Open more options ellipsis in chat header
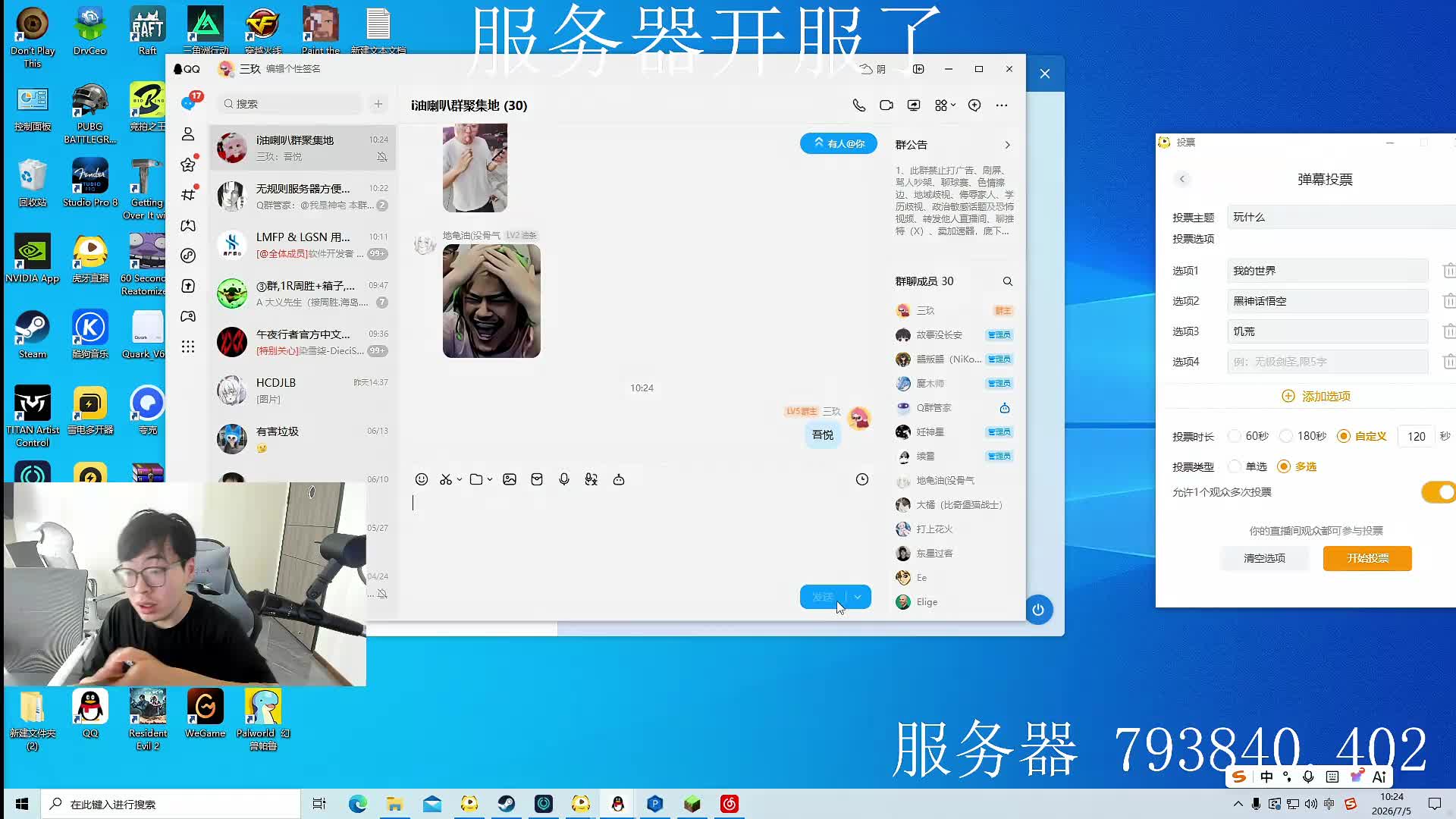 pos(1002,105)
